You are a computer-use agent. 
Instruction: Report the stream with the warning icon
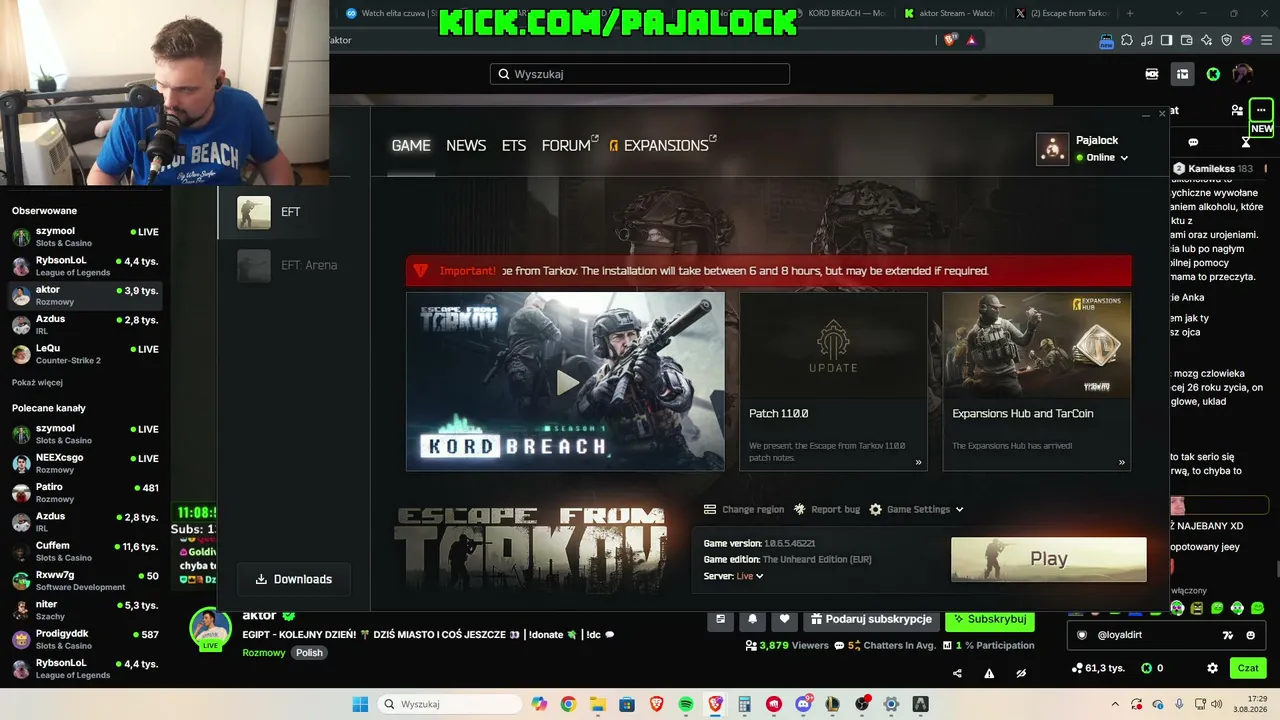tap(989, 673)
